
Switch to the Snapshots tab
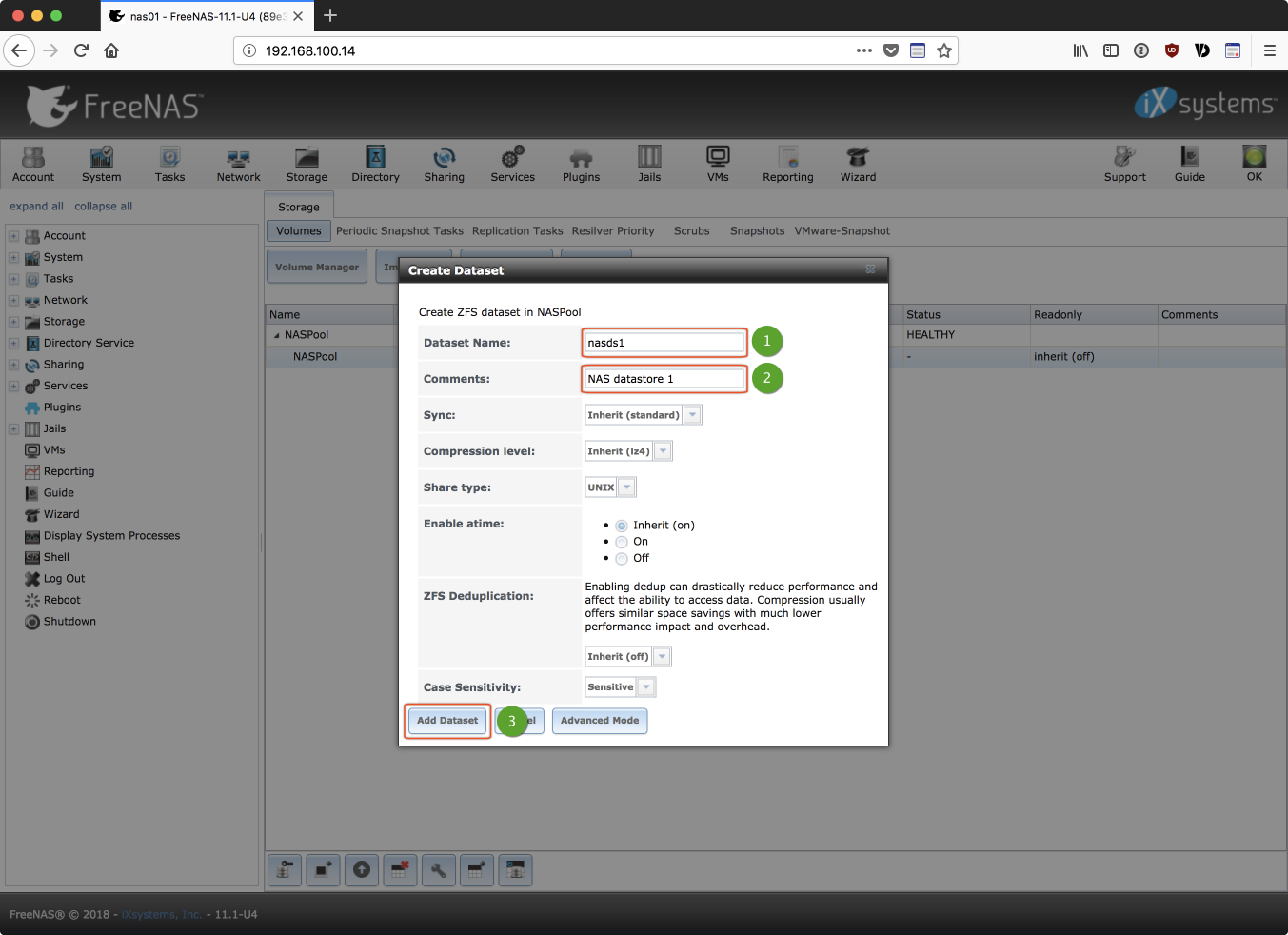pyautogui.click(x=757, y=231)
